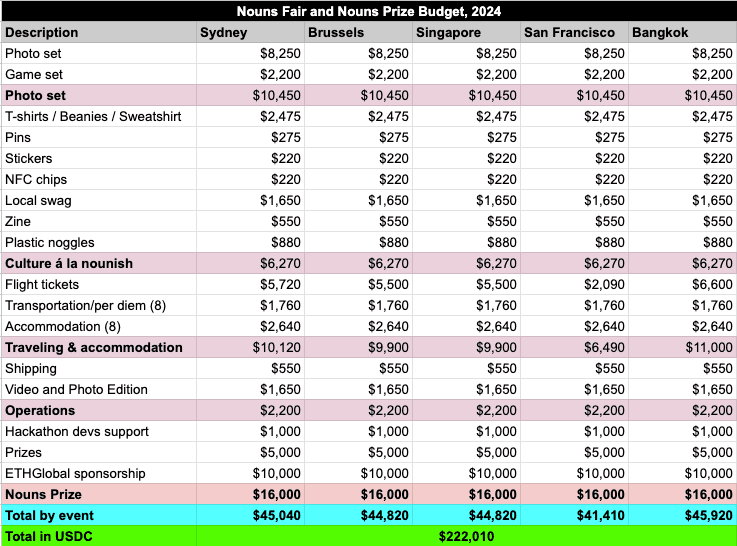Image resolution: width=737 pixels, height=546 pixels.
Task: Click the Traveling & accommodation row label
Action: pos(94,347)
